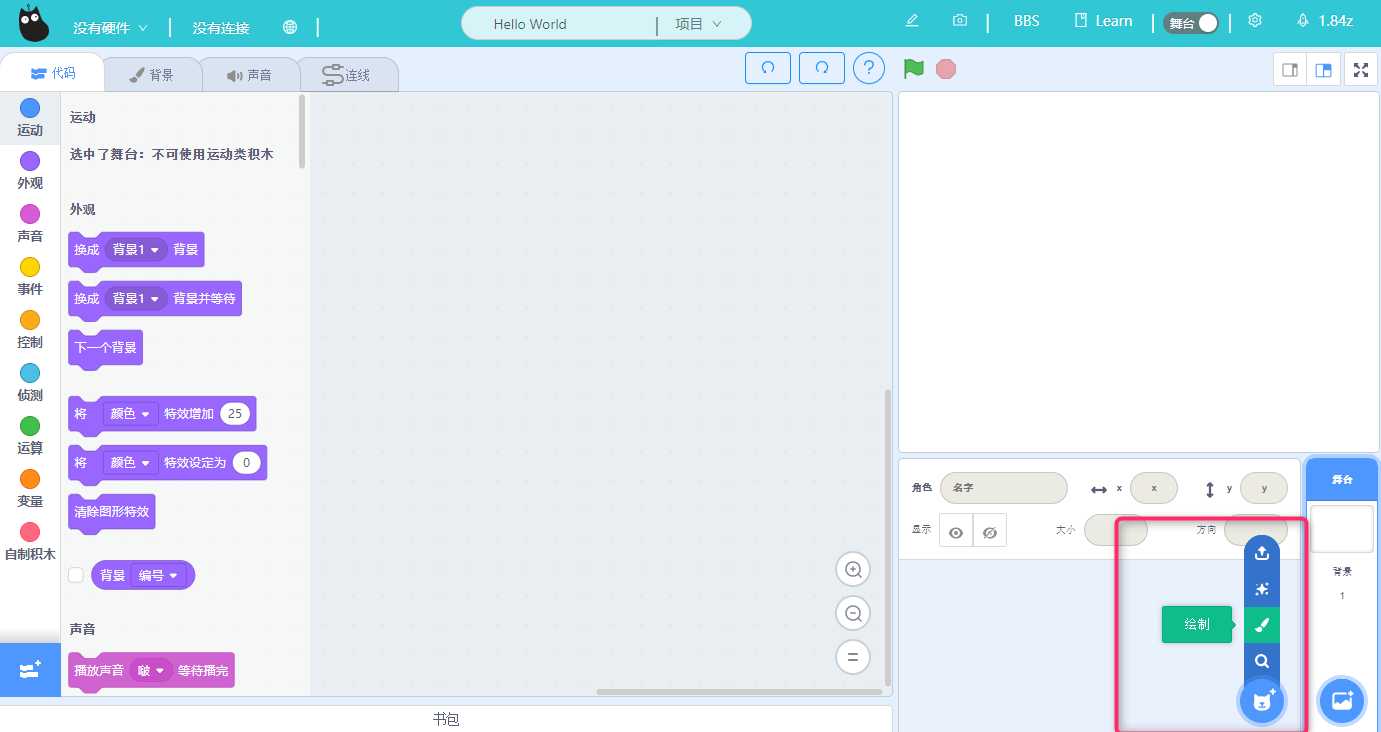
Task: Click the sprite x coordinate field
Action: 1154,488
